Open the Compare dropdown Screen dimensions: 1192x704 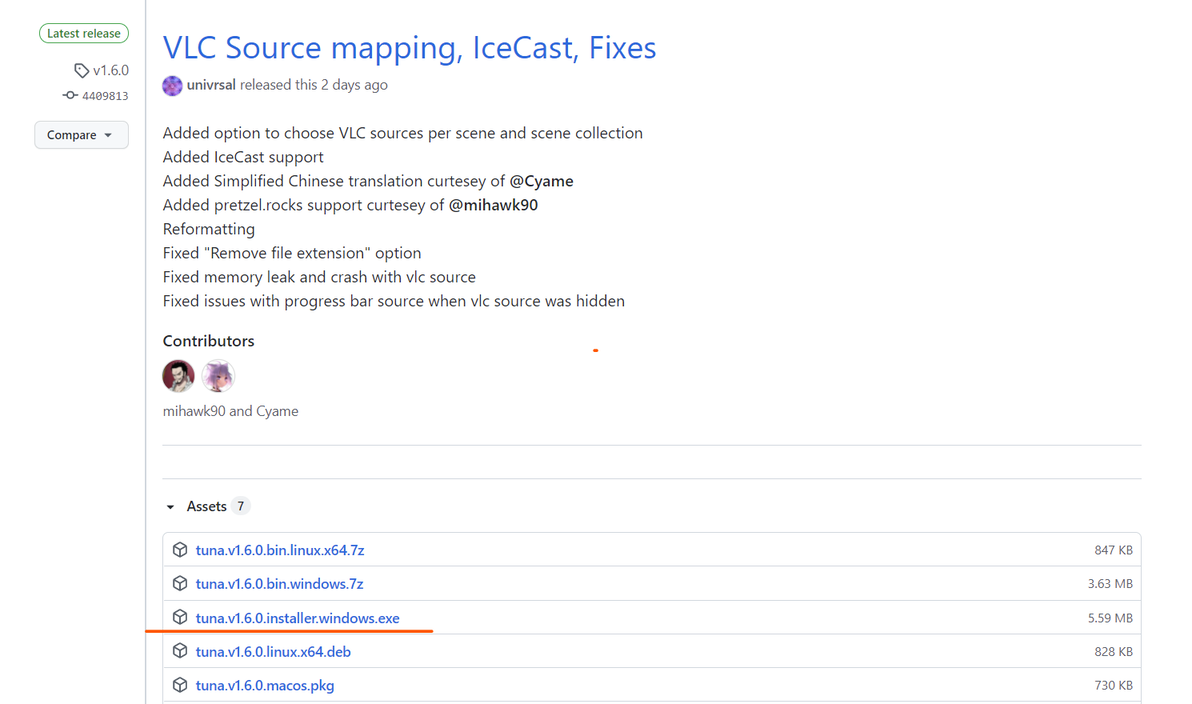81,135
